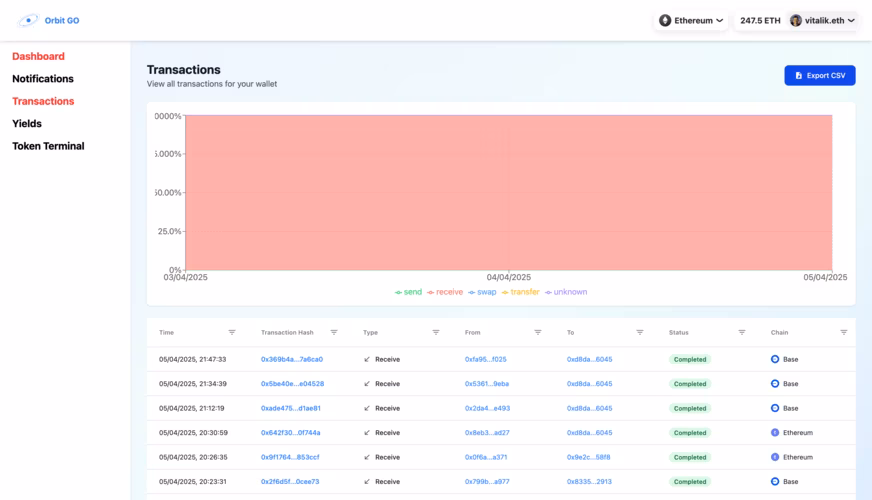Open transaction hash 0x2f6d5f...0cee73
Image resolution: width=872 pixels, height=500 pixels.
290,482
